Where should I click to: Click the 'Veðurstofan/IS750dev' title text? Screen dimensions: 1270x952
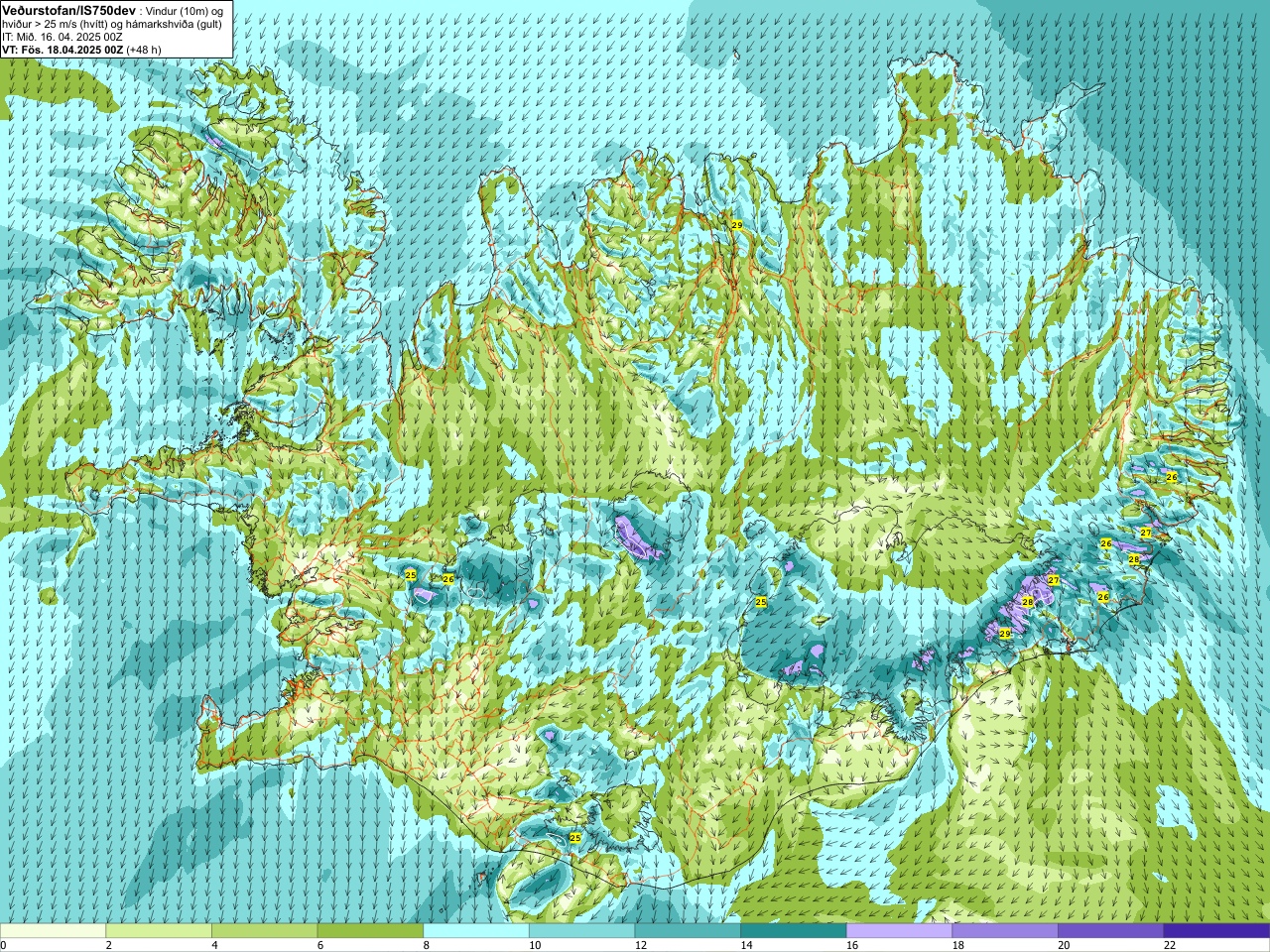pyautogui.click(x=68, y=10)
